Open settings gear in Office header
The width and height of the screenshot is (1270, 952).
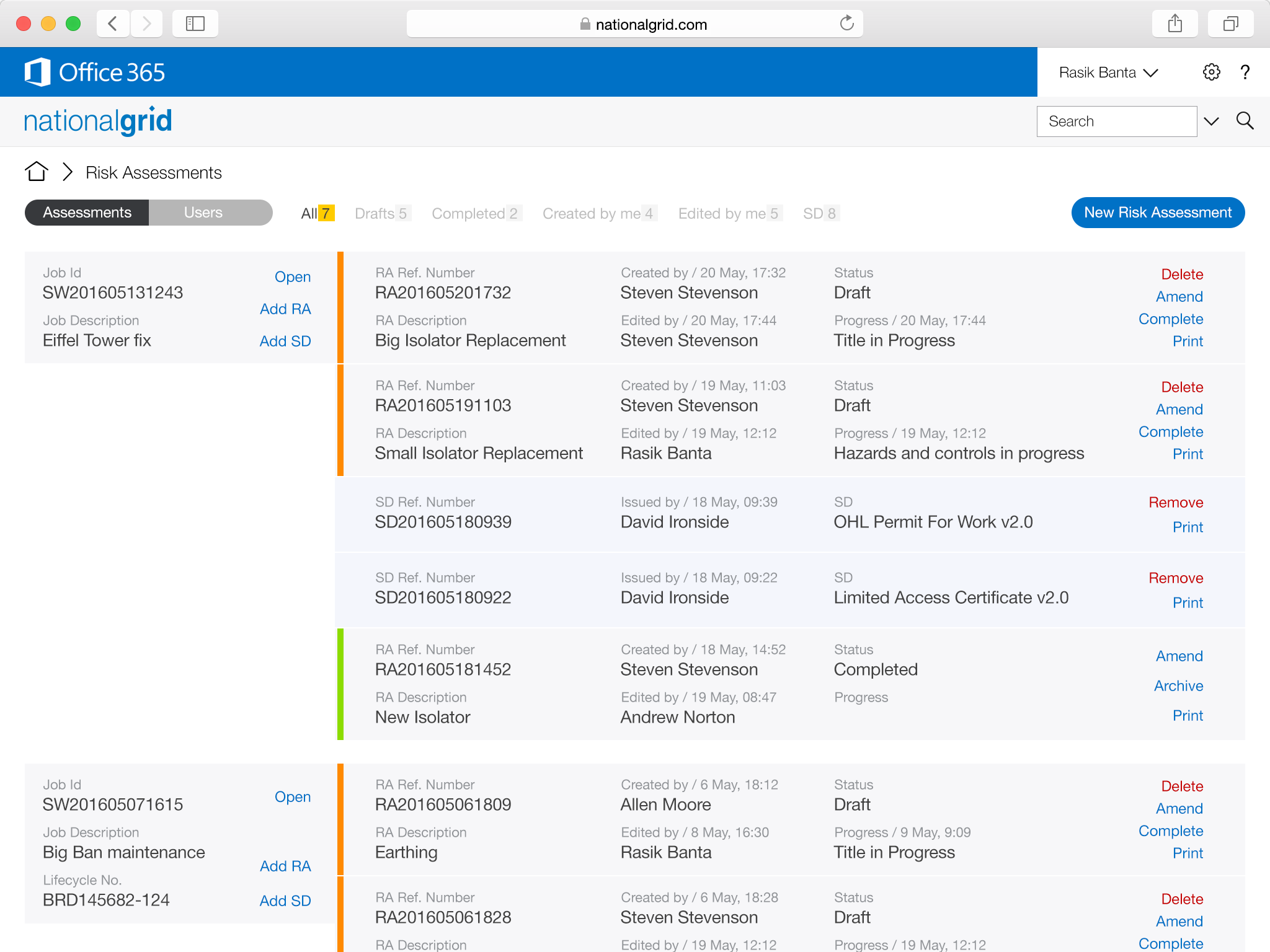click(x=1211, y=73)
